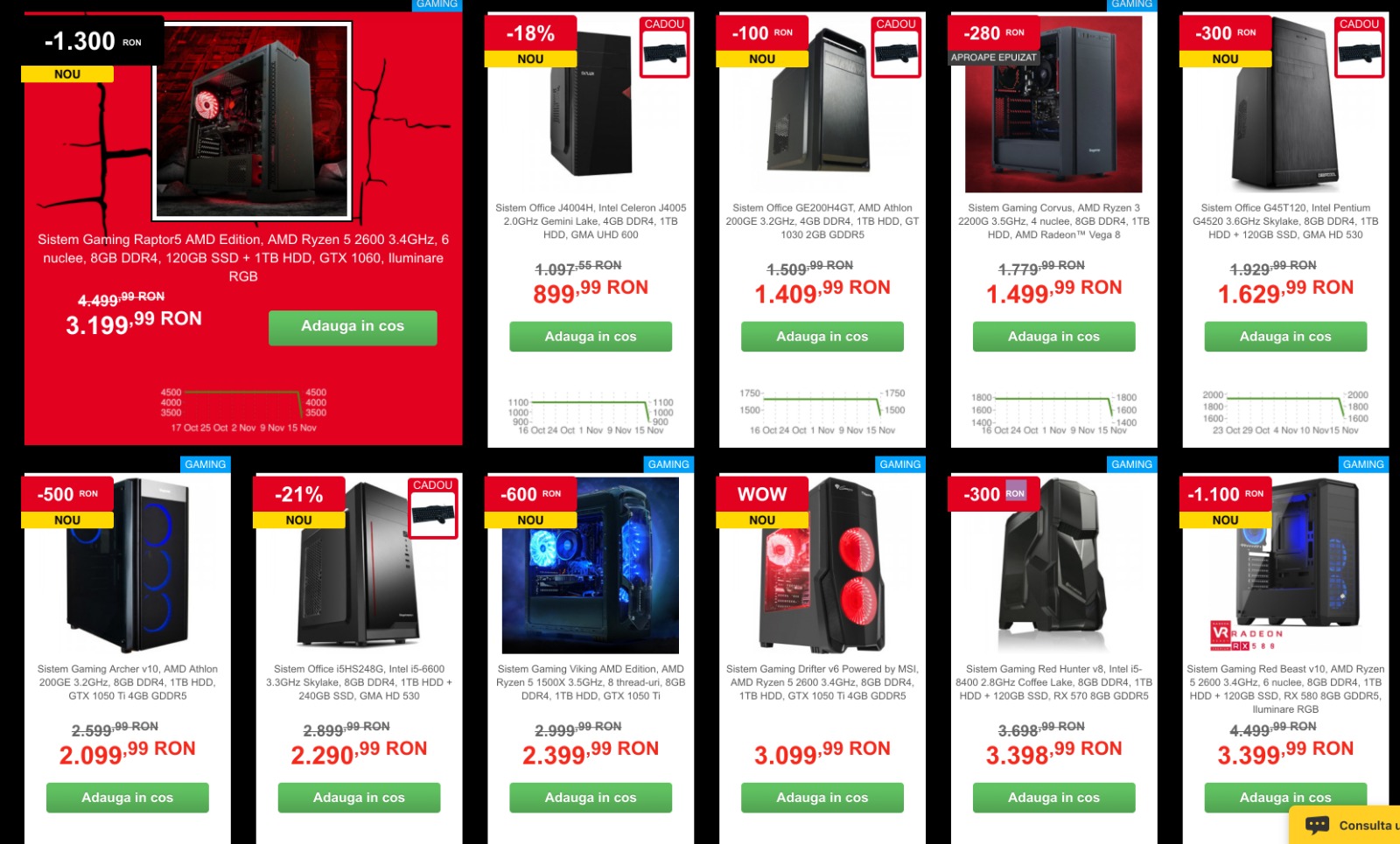View Red Hunter v8 case image
This screenshot has height=844, width=1400.
[1053, 566]
